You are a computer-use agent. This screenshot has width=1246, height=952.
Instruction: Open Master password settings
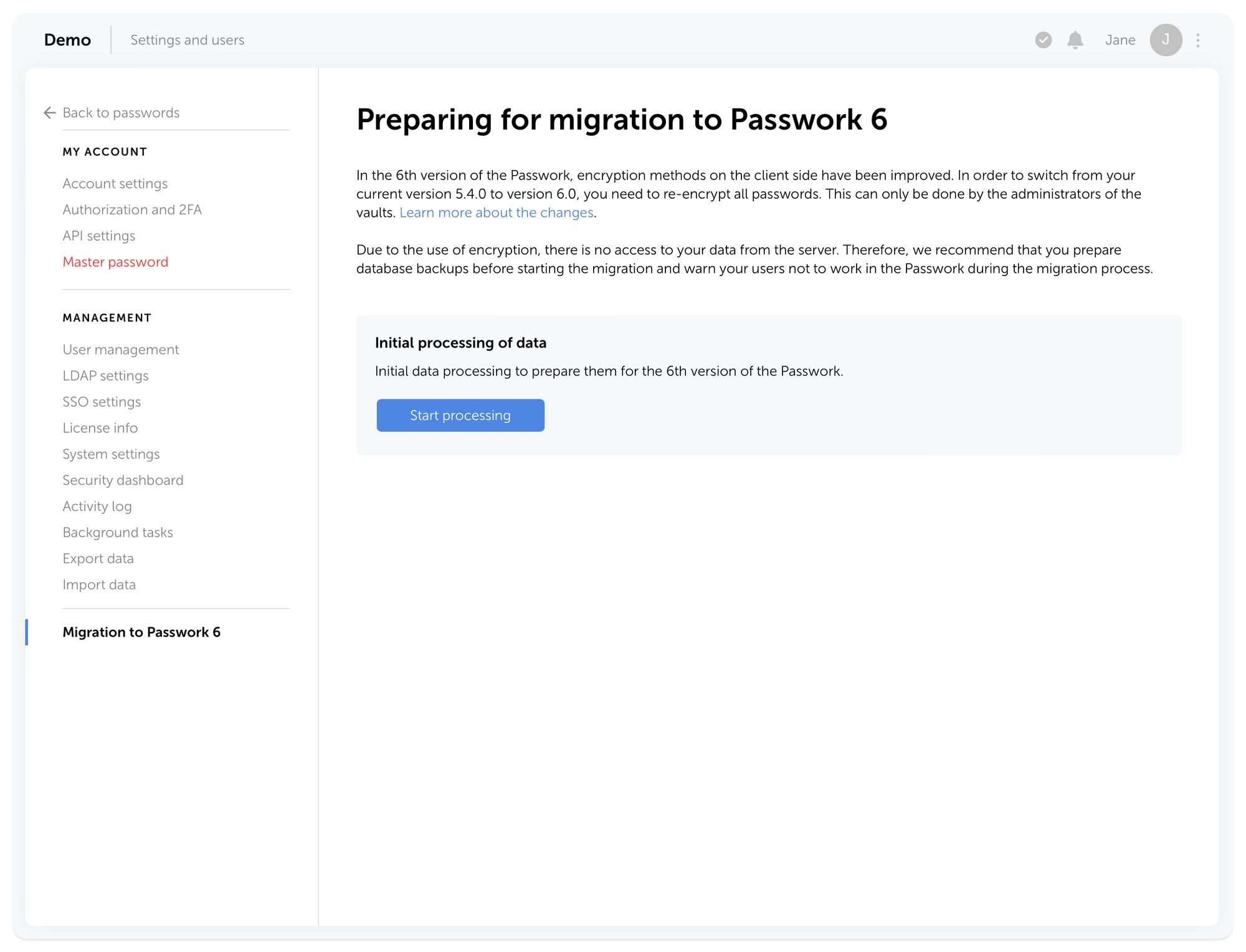coord(115,262)
